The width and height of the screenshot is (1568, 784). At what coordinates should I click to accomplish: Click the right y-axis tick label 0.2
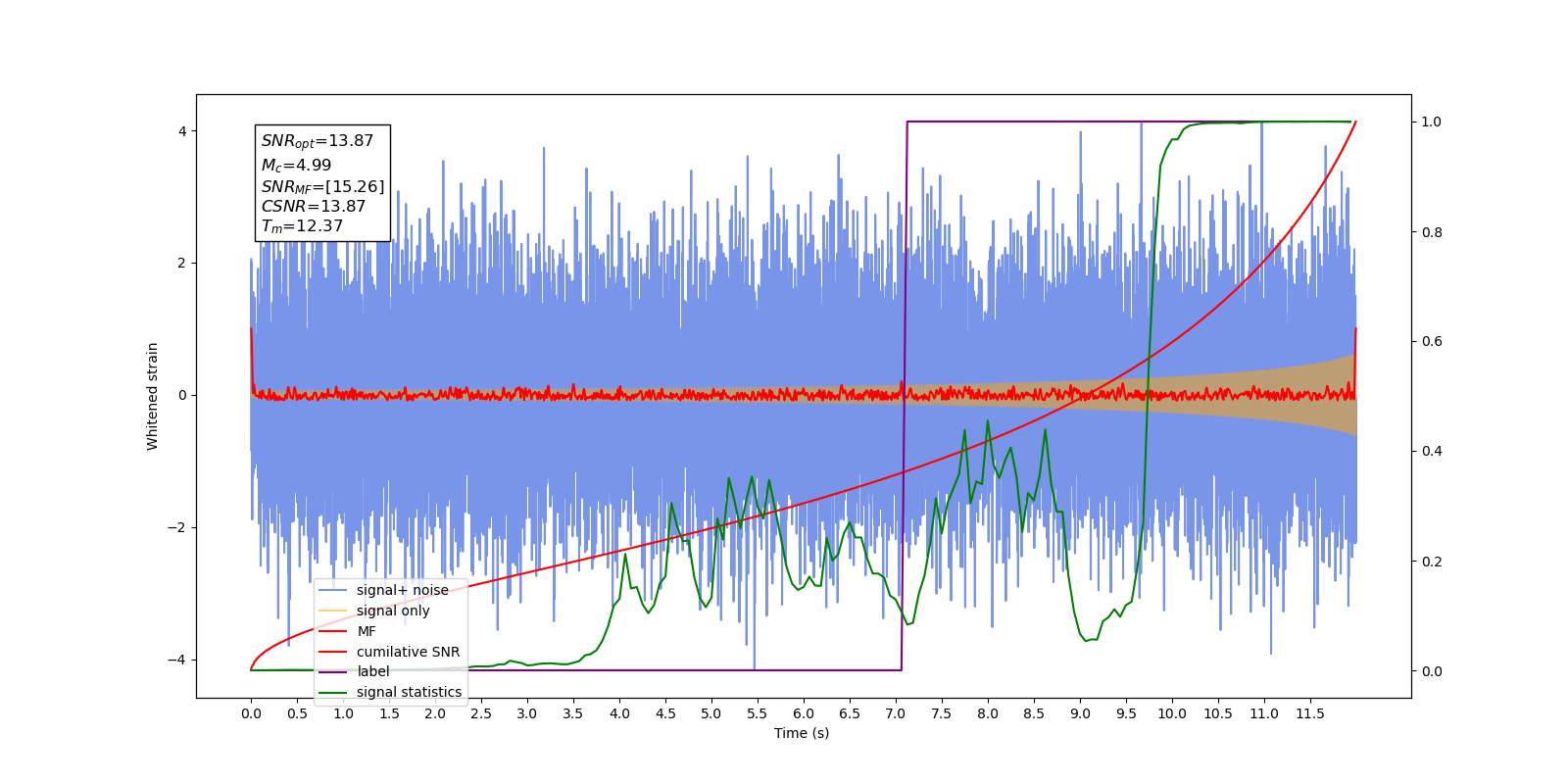coord(1432,562)
